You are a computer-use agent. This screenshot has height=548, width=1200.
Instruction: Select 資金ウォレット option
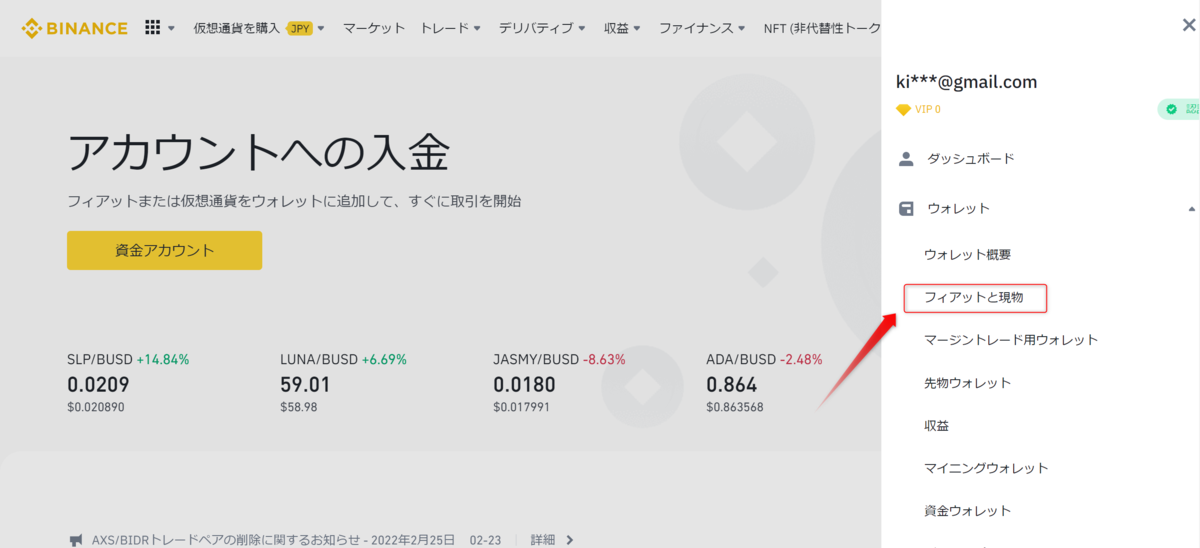[x=968, y=511]
